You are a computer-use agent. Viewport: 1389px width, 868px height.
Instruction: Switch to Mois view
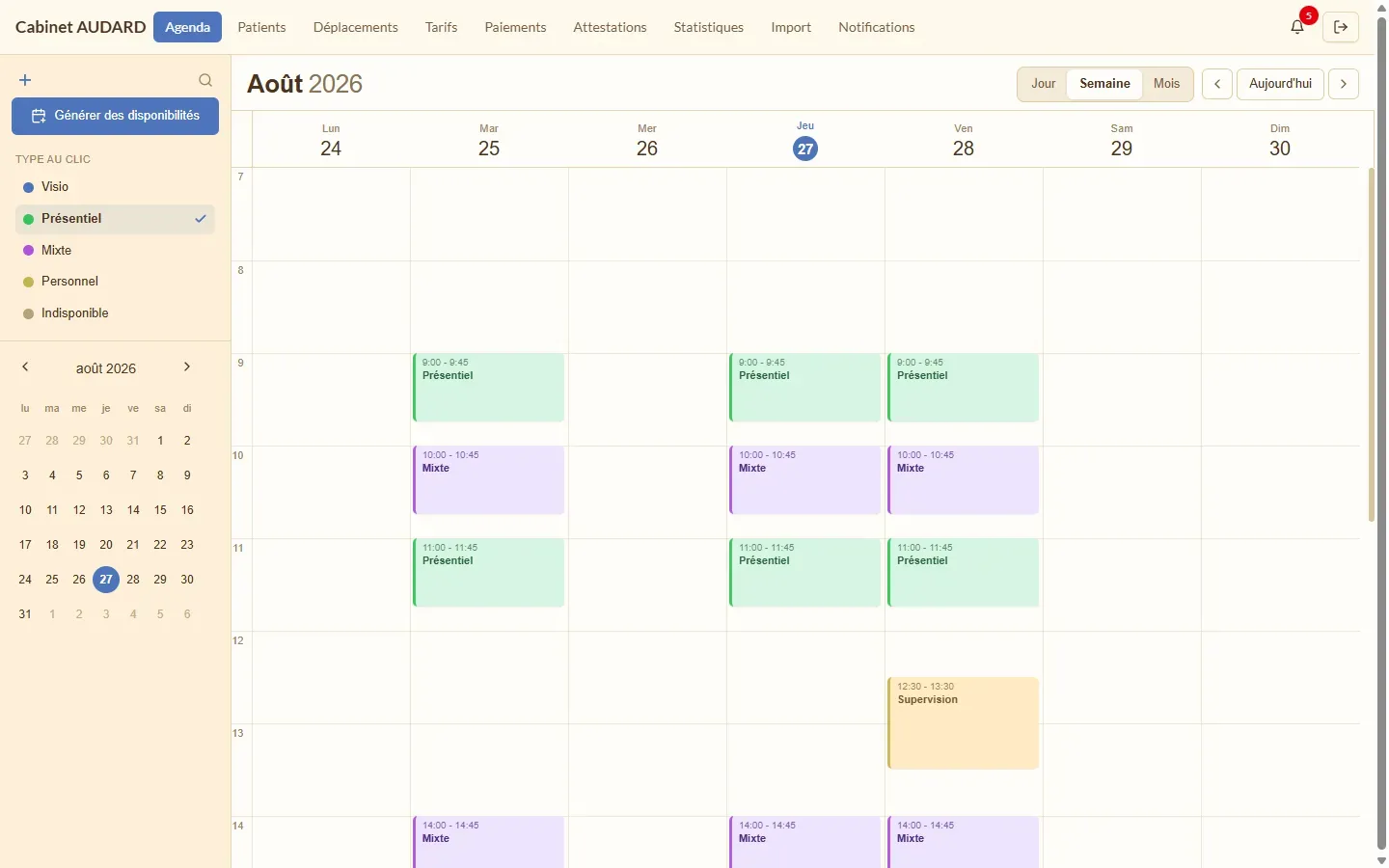click(x=1167, y=84)
